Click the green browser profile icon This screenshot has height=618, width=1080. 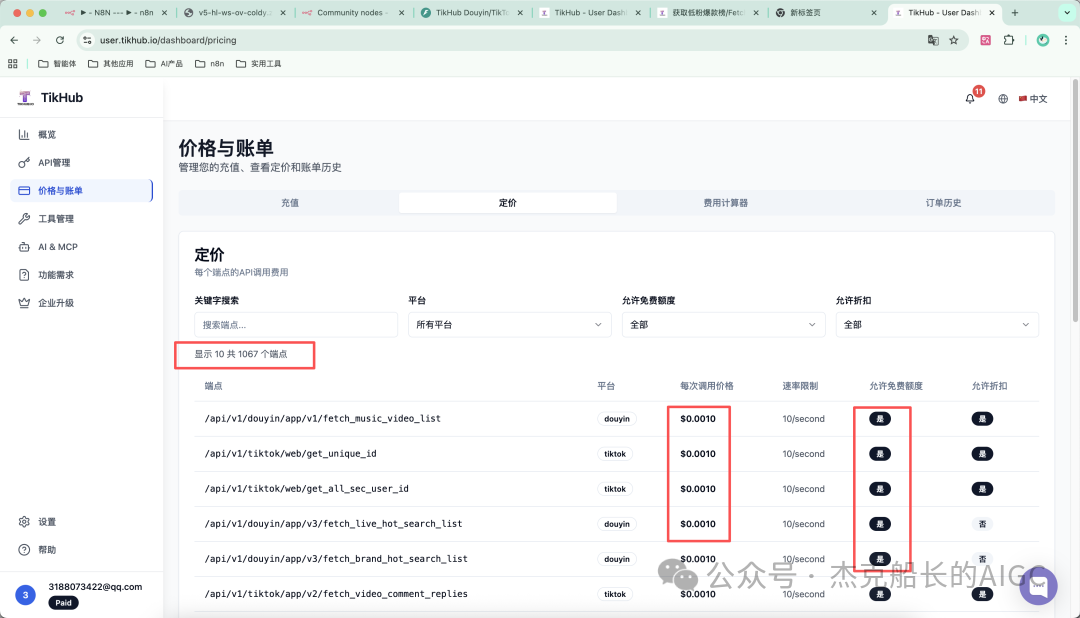click(x=1043, y=40)
